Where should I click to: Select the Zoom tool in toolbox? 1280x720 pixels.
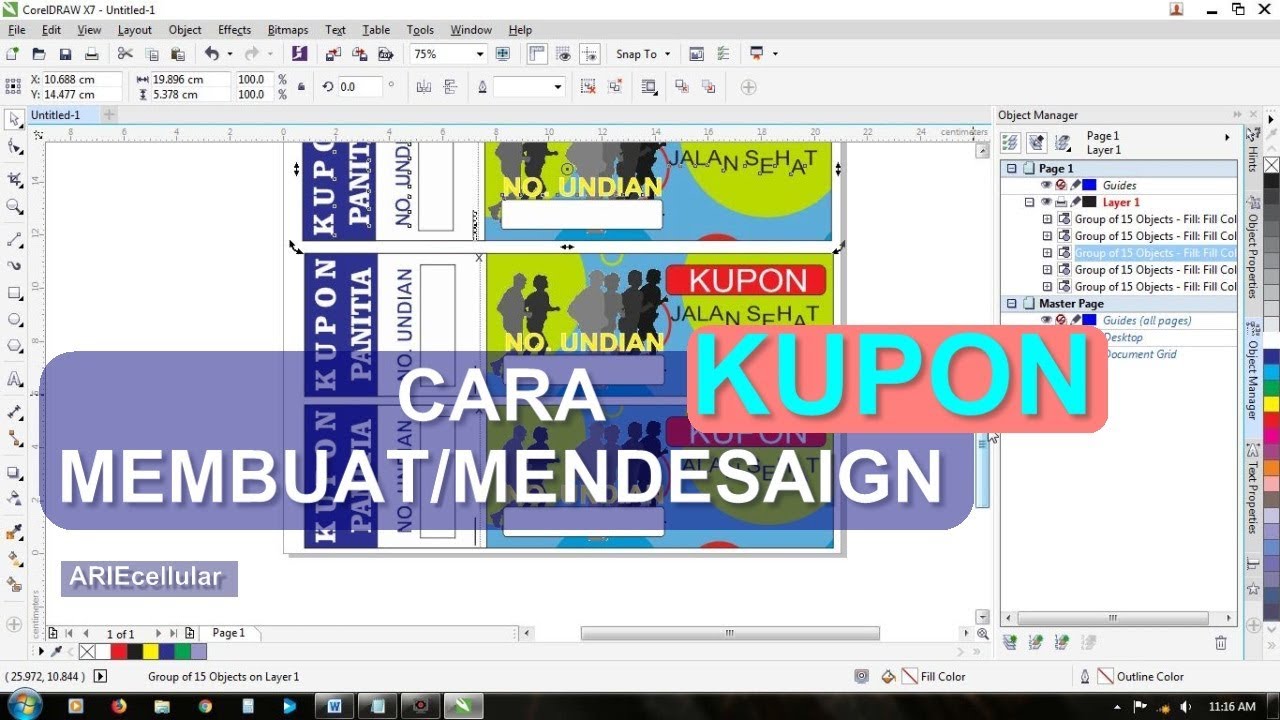[x=15, y=207]
